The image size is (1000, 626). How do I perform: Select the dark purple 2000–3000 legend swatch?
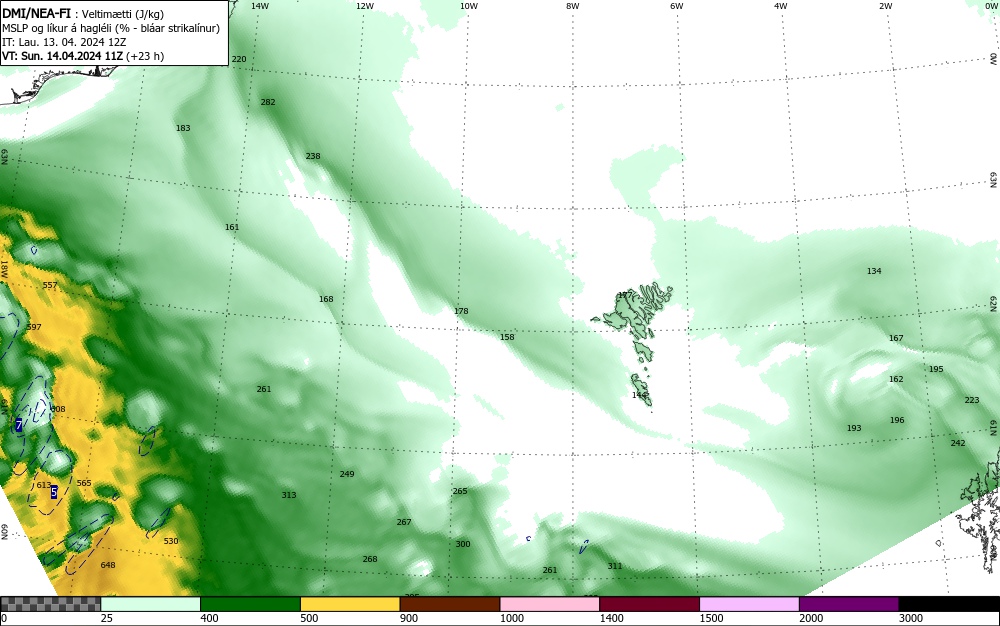point(849,604)
